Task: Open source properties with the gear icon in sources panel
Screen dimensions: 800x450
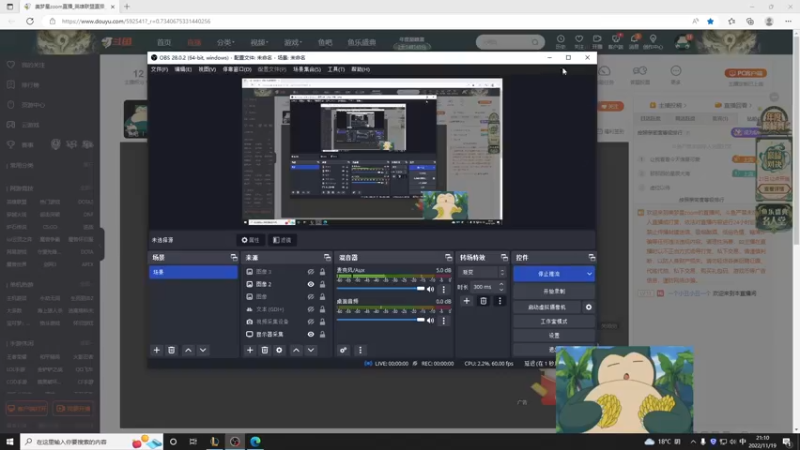Action: (x=279, y=350)
